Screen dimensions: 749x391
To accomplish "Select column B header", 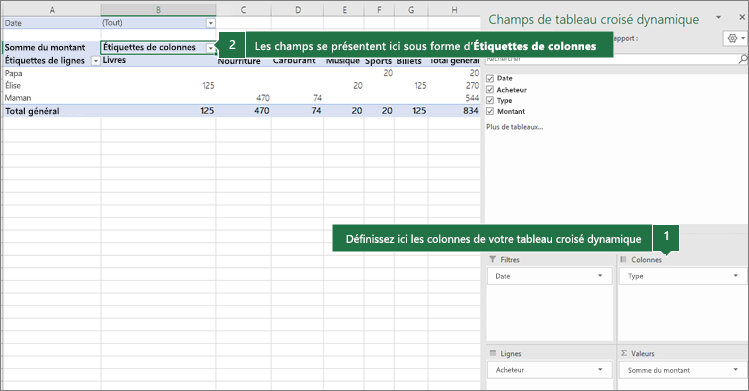I will (158, 10).
